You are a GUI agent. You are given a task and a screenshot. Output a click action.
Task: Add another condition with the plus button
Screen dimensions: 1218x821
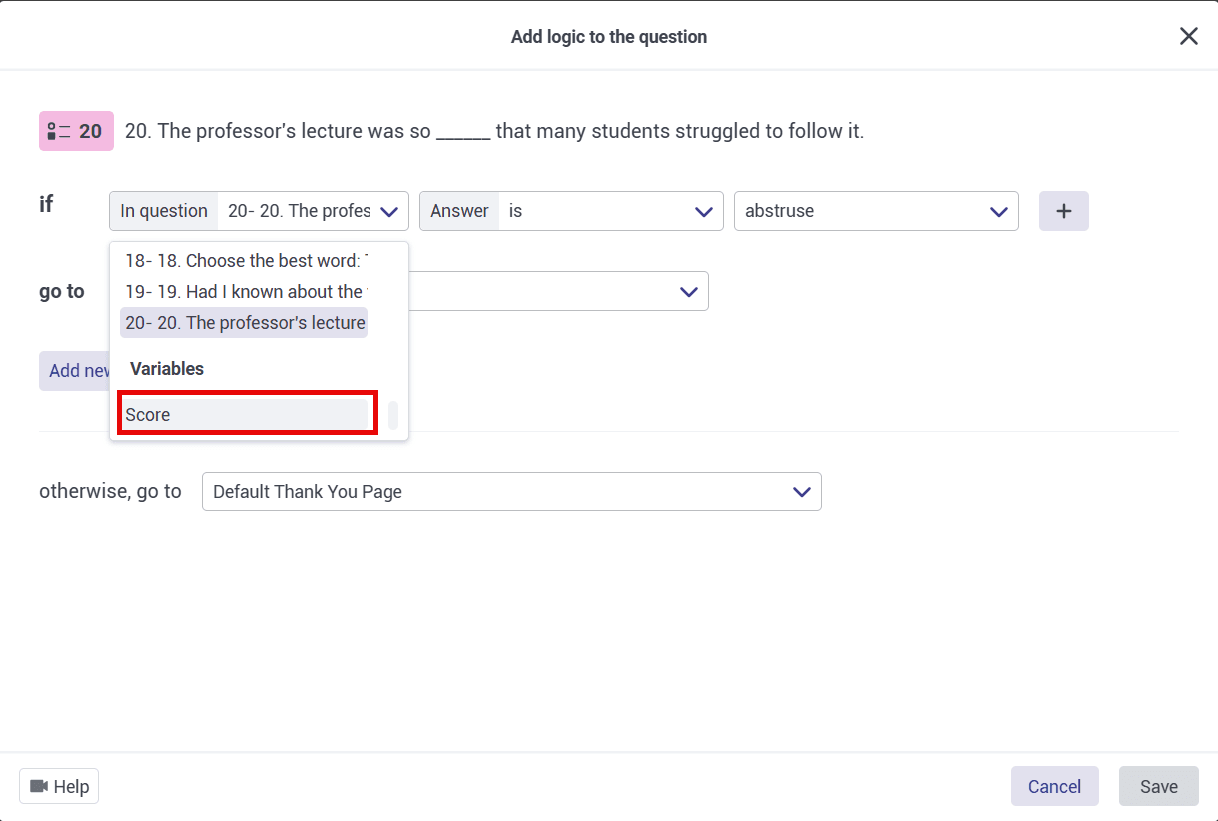pos(1064,211)
